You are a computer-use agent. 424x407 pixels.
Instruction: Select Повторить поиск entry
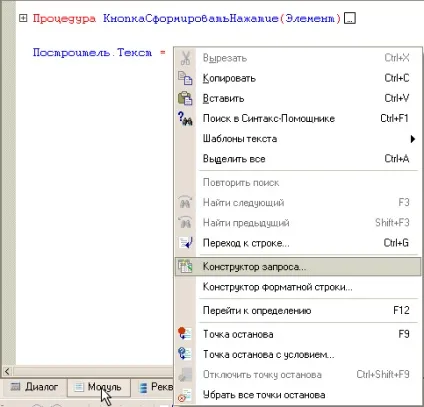coord(298,183)
